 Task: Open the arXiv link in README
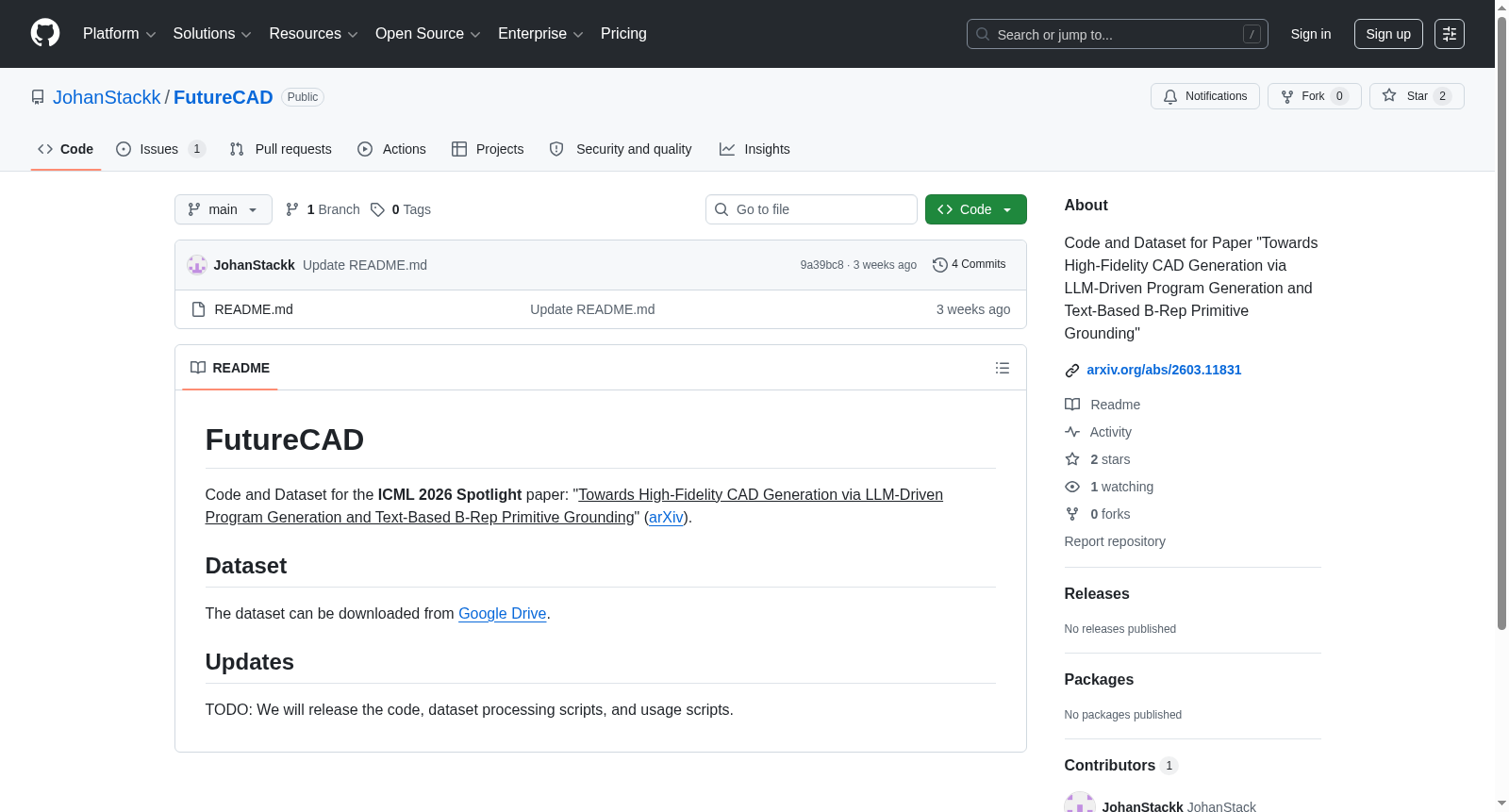666,517
